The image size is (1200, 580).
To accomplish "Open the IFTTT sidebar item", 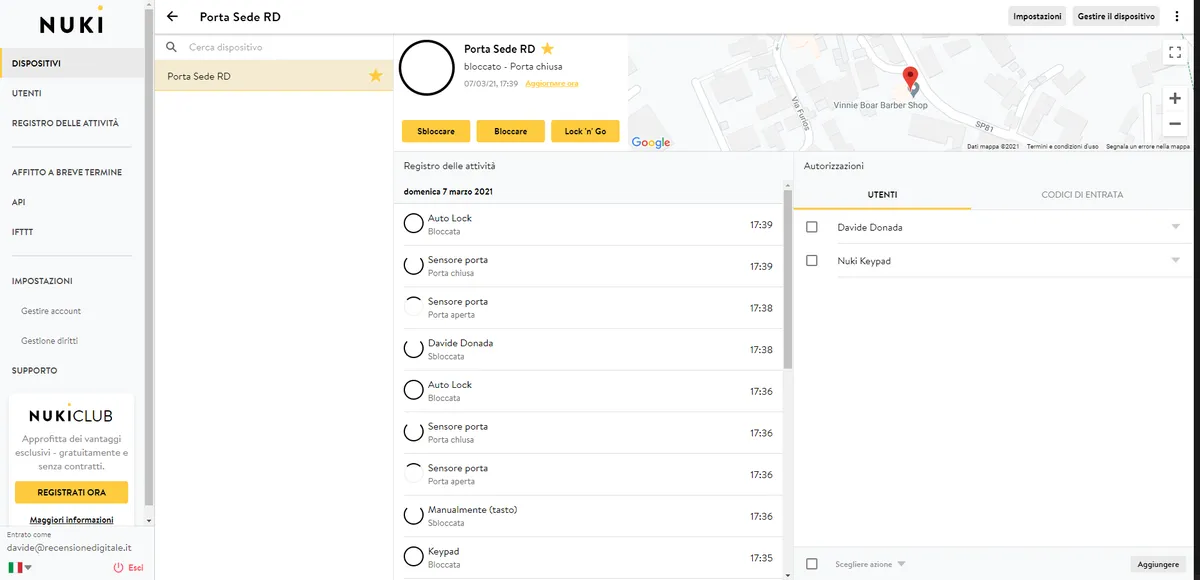I will (22, 232).
